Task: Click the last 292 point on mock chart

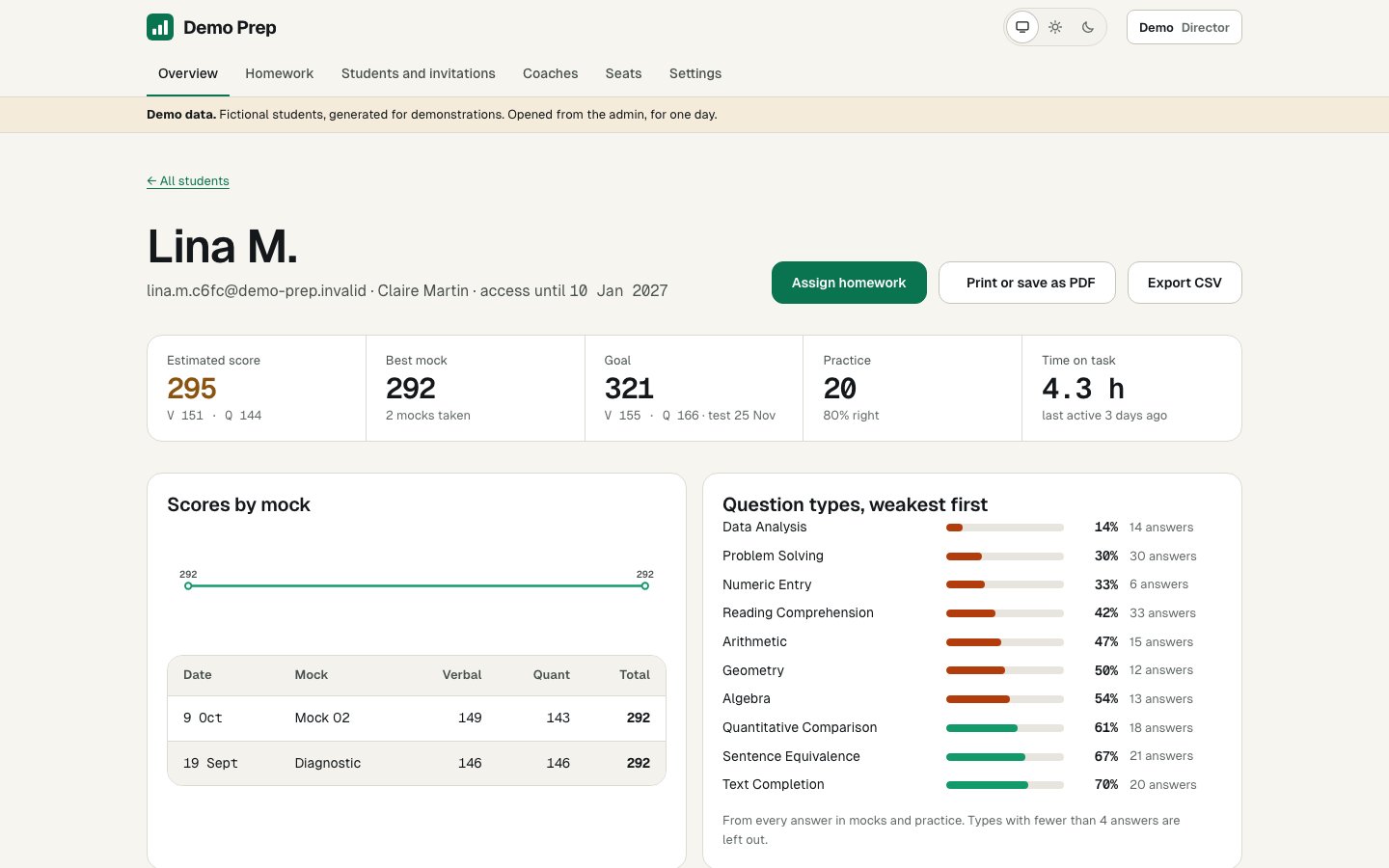Action: tap(645, 585)
